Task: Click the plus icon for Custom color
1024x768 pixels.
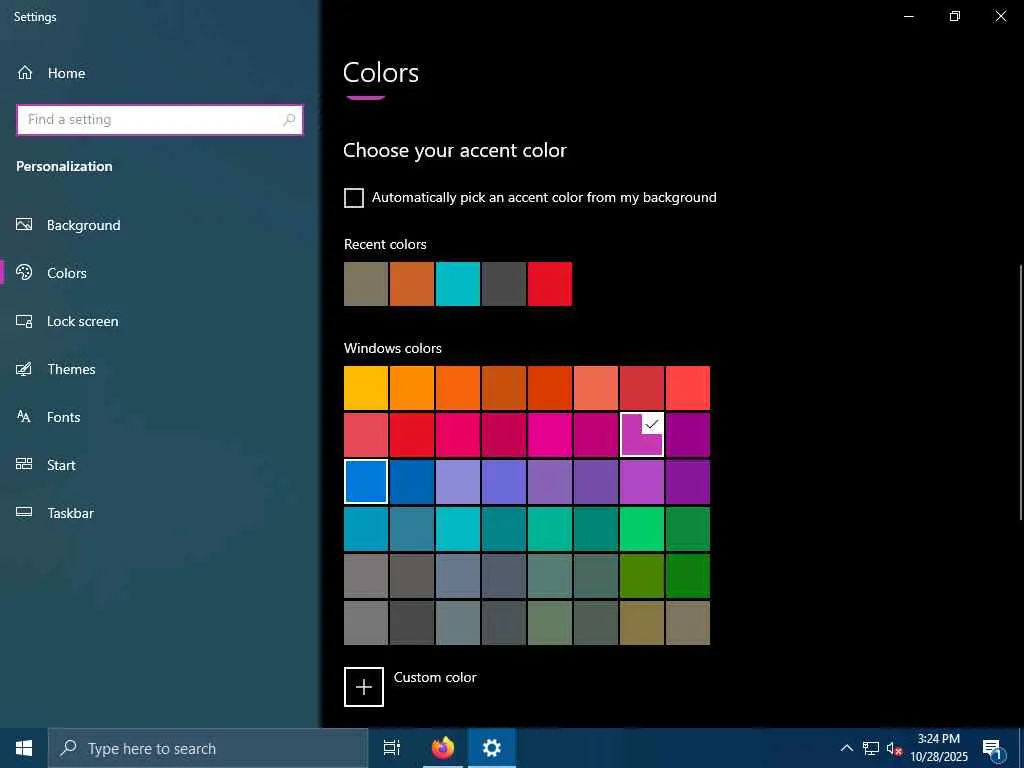Action: click(x=364, y=687)
